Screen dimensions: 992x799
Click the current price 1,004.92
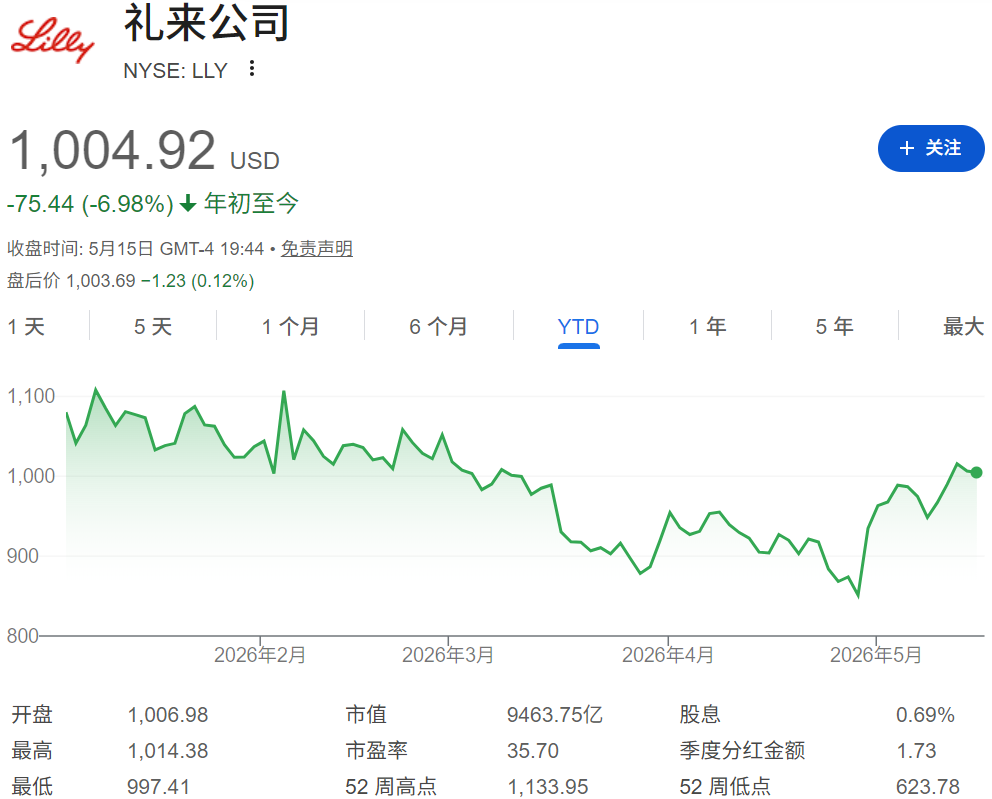pos(113,151)
